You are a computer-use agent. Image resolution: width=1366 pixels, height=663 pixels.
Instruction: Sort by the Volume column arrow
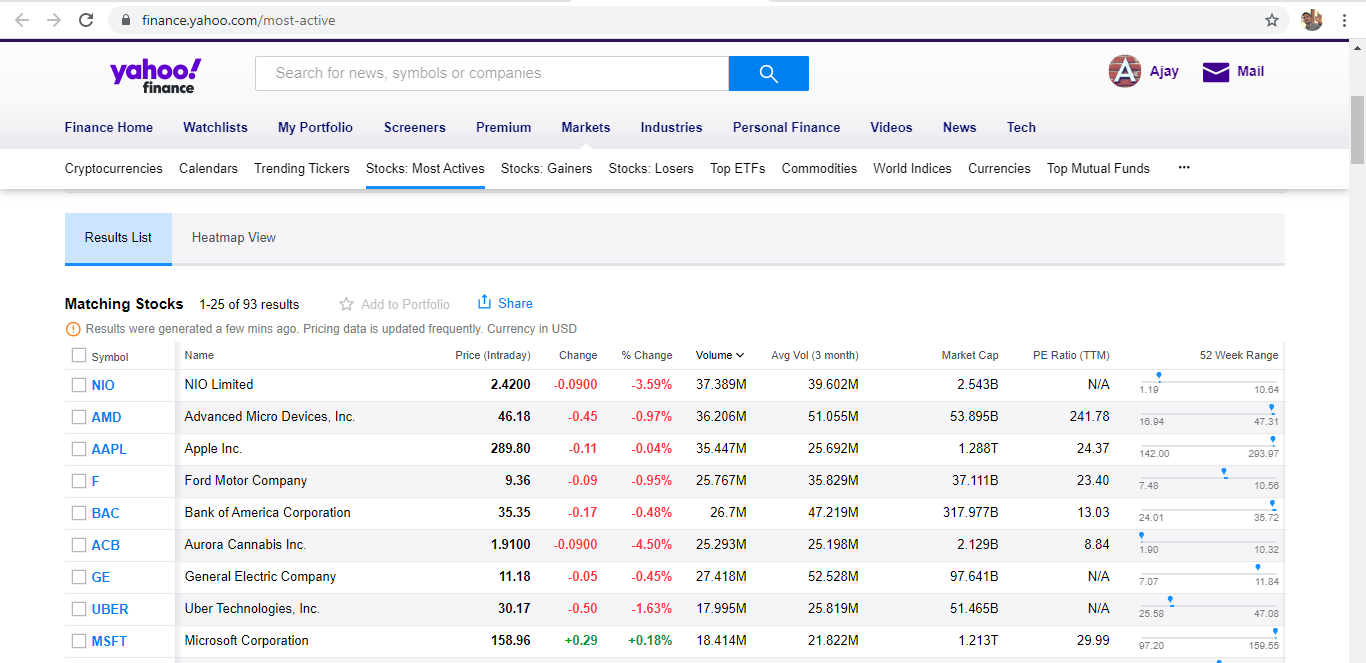pos(740,355)
